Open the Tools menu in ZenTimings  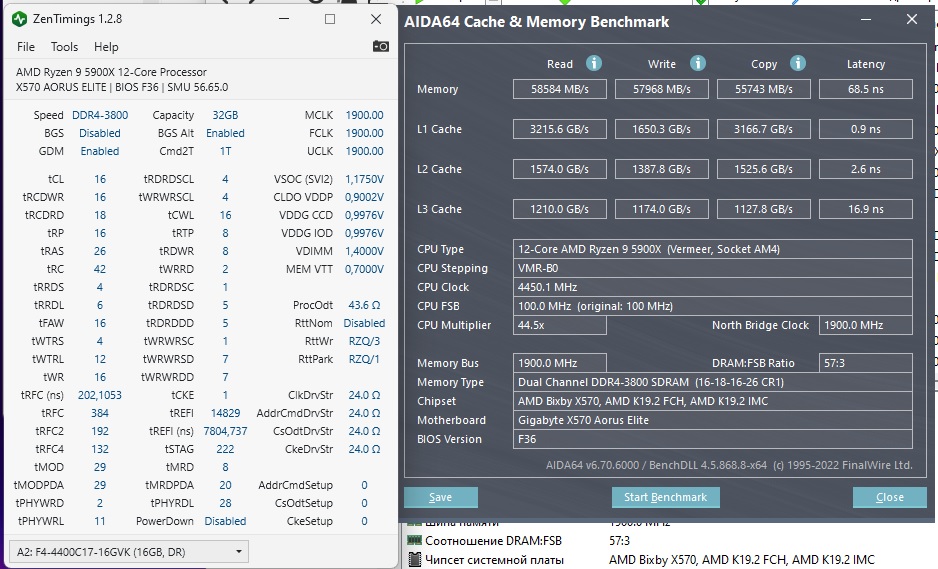tap(64, 47)
